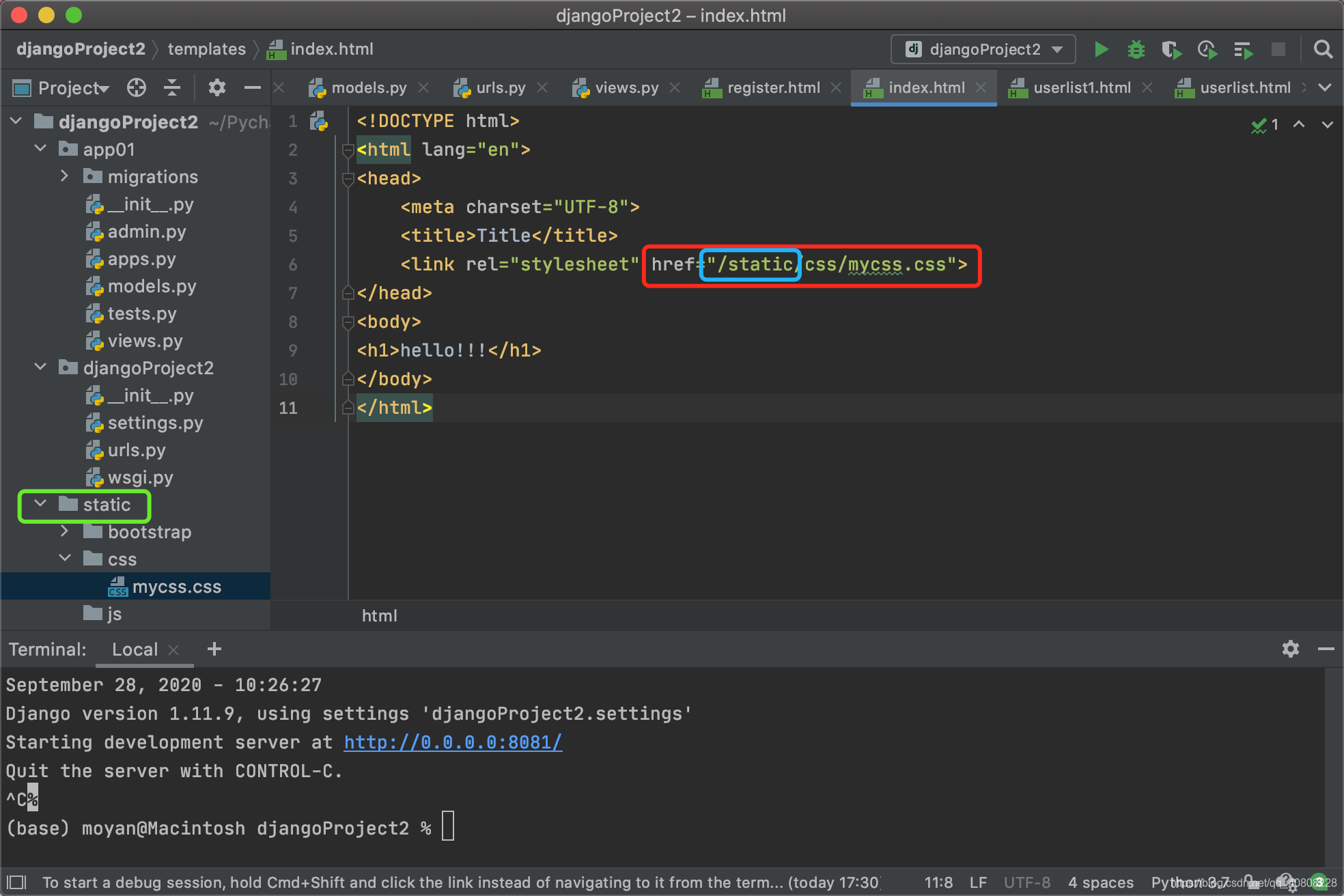Run with coverage shield icon

1172,49
